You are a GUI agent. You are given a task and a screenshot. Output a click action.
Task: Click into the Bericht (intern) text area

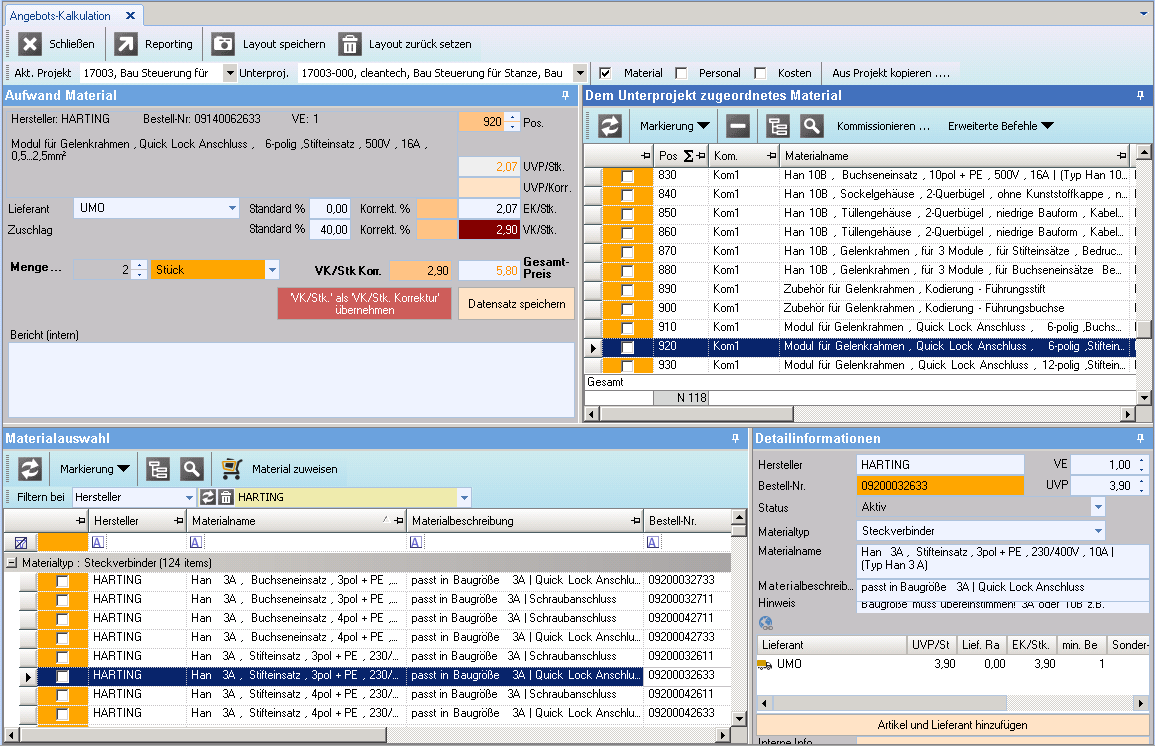(291, 378)
